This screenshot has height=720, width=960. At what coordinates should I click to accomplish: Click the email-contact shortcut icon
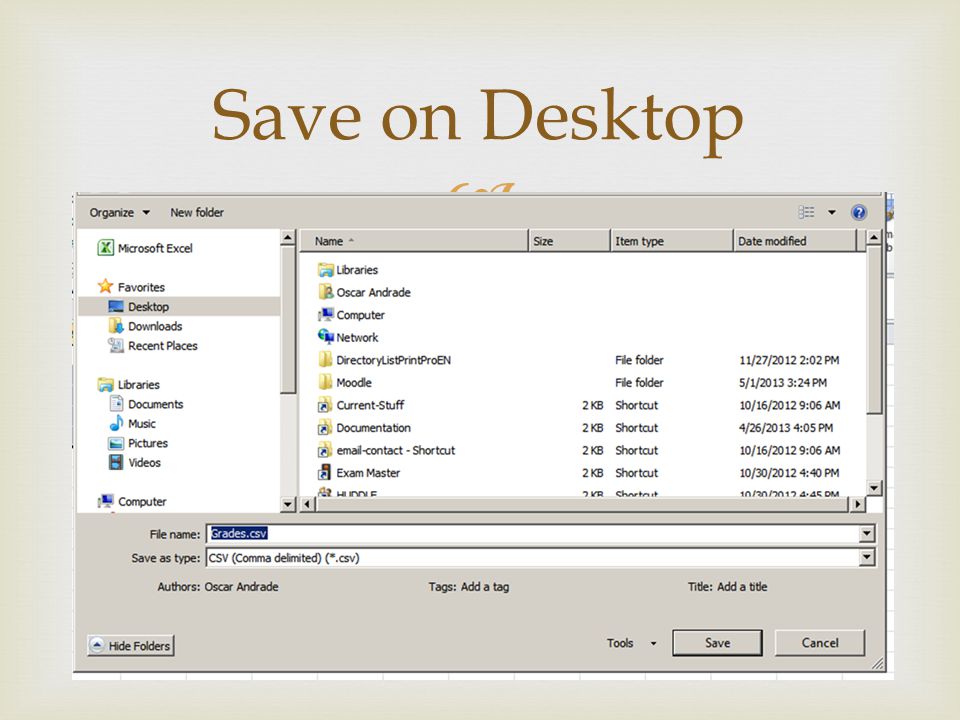[325, 451]
